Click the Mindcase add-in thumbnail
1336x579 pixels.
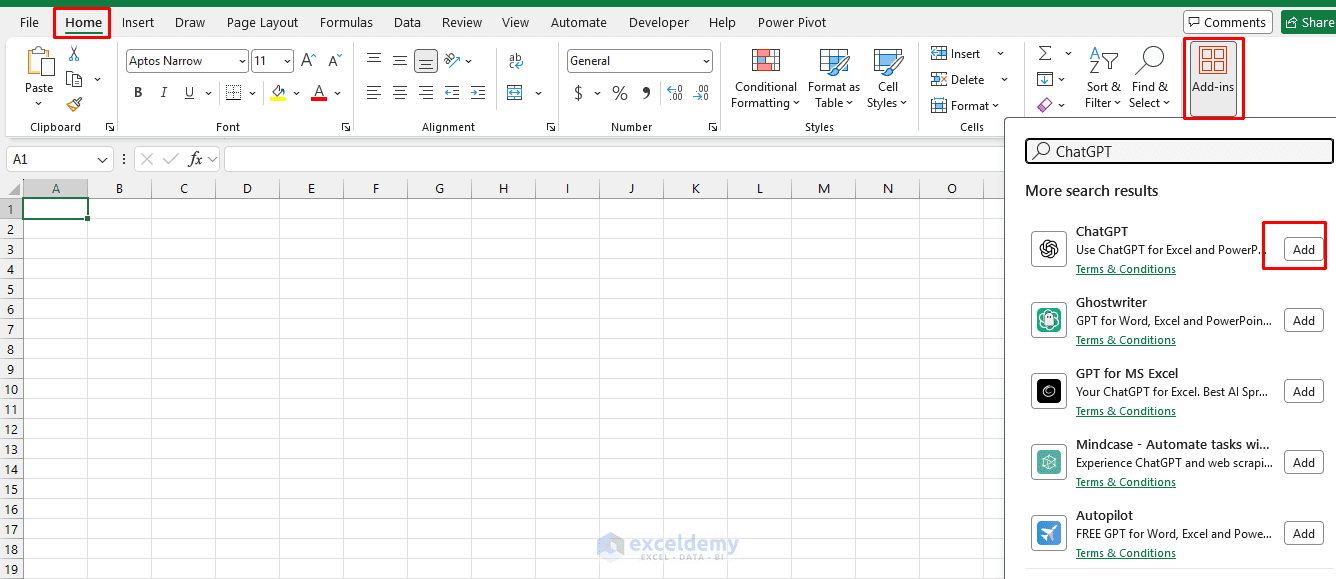[1049, 462]
